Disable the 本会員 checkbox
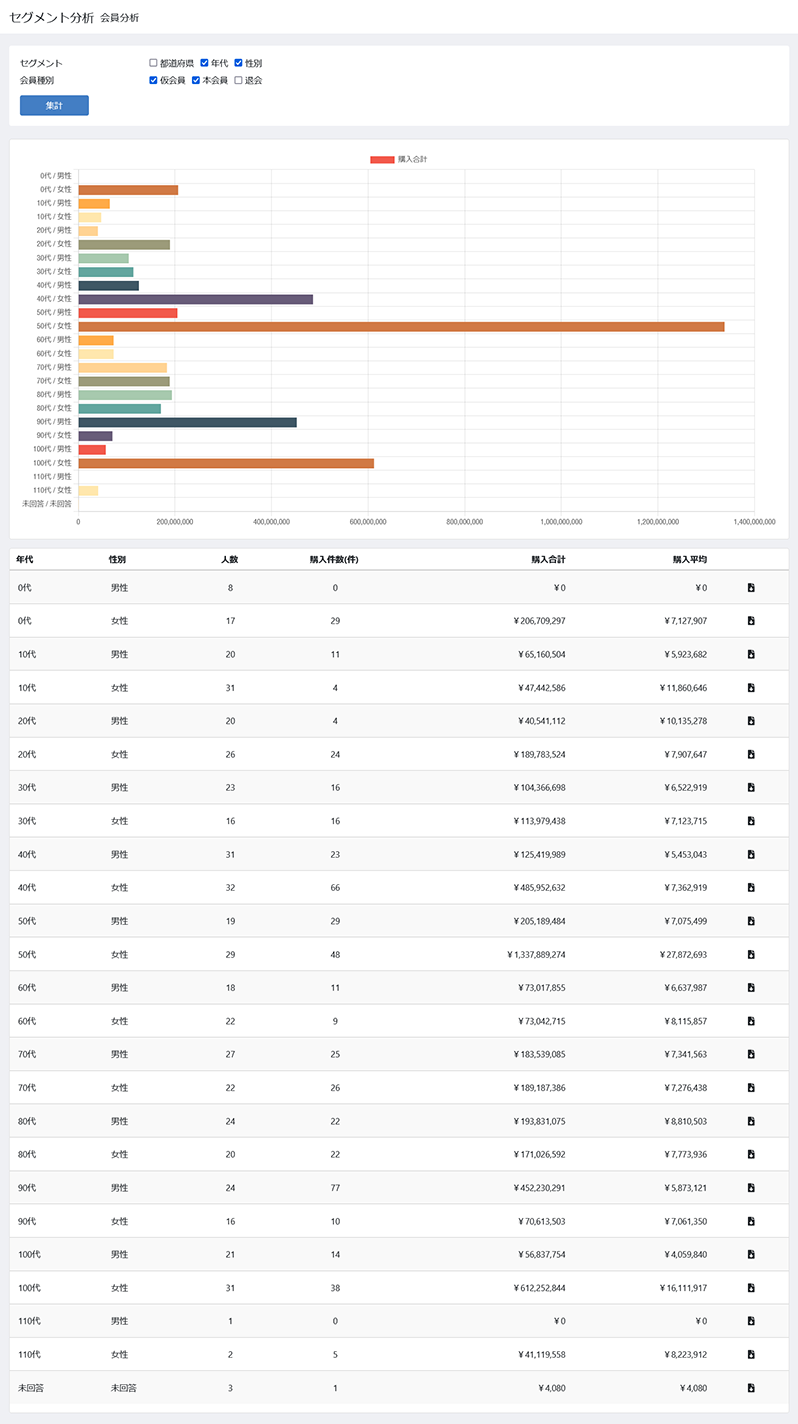Screen dimensions: 798x1424 point(196,80)
